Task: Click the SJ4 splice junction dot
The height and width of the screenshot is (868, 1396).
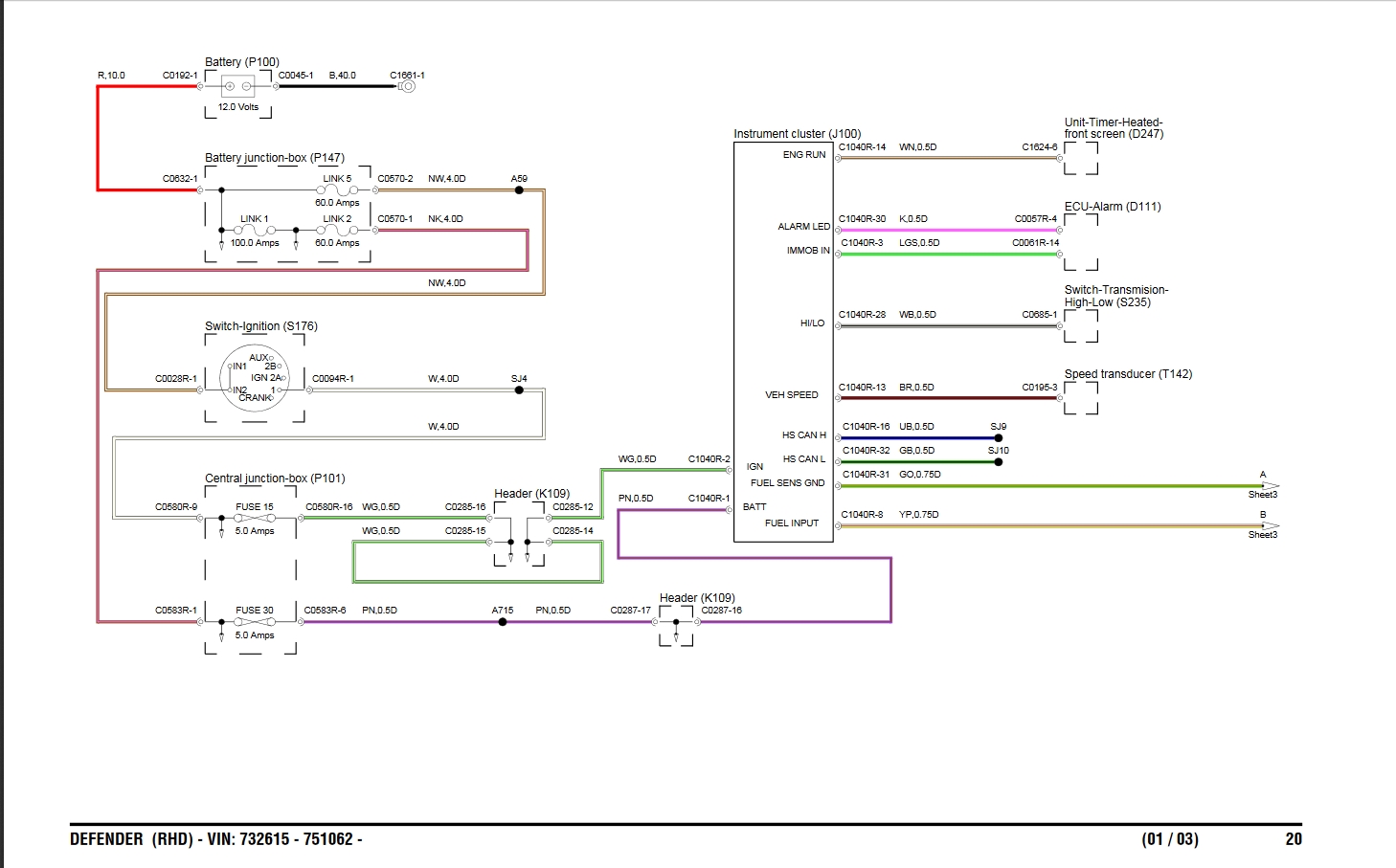Action: [x=519, y=390]
